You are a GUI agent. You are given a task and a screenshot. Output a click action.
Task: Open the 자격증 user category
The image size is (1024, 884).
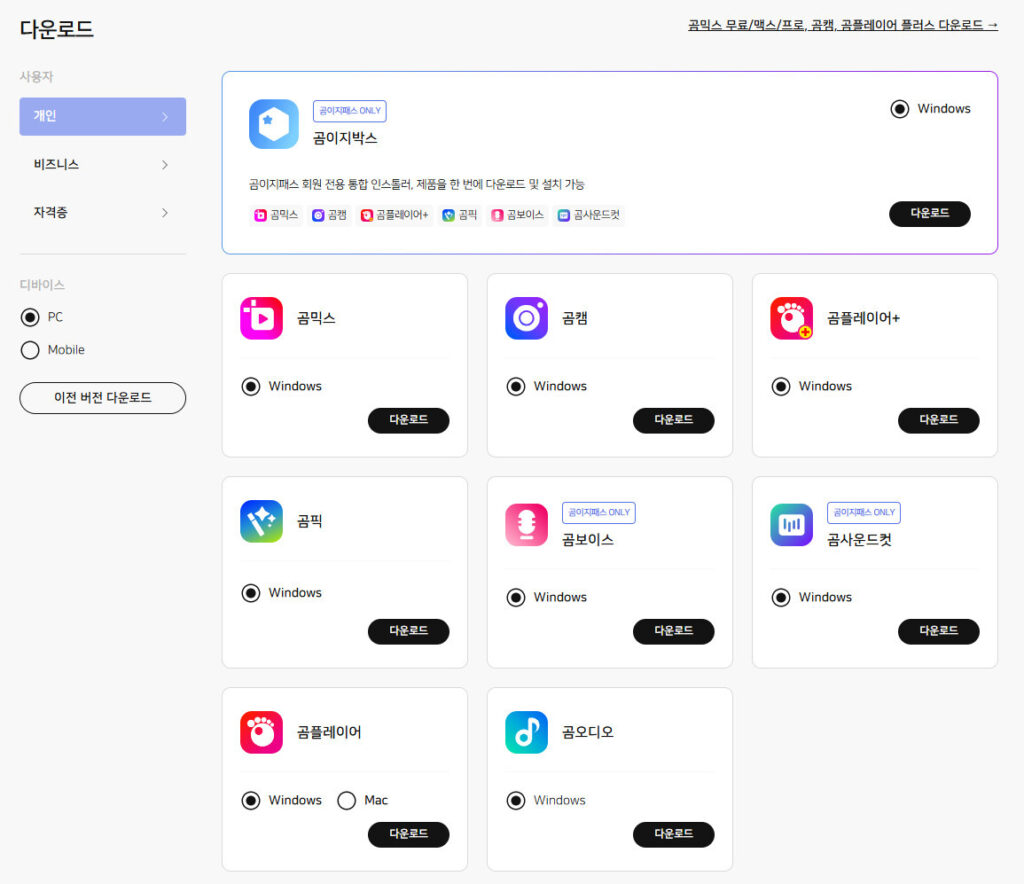(x=51, y=213)
